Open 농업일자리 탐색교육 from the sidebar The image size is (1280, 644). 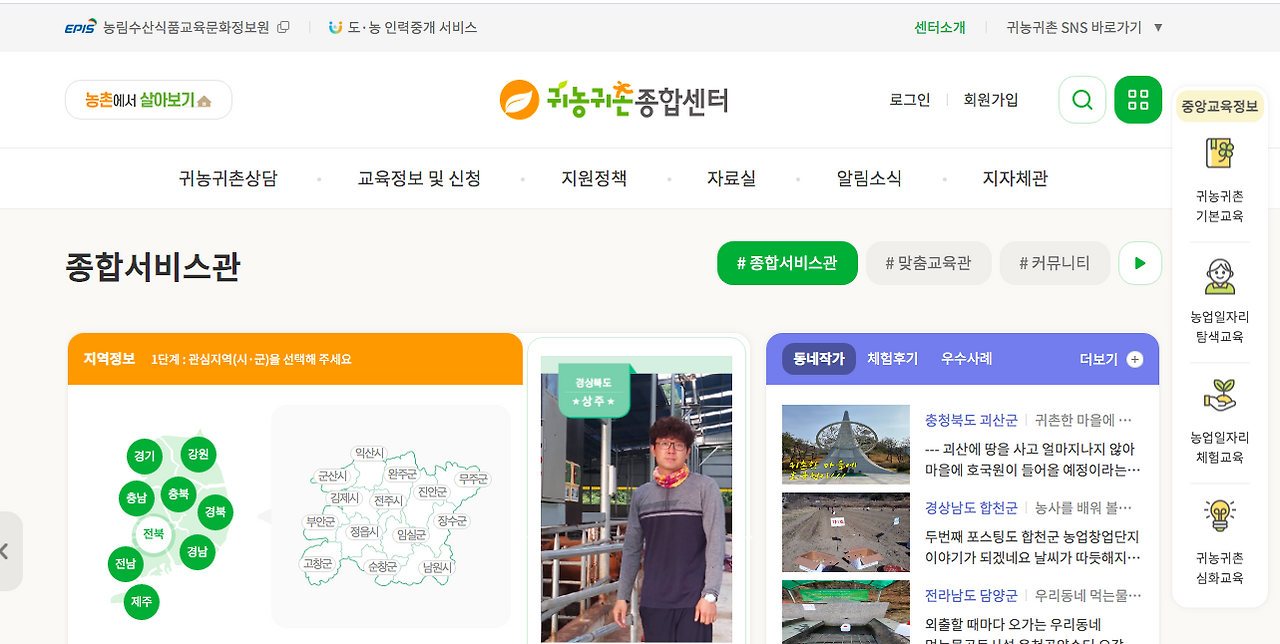1219,281
